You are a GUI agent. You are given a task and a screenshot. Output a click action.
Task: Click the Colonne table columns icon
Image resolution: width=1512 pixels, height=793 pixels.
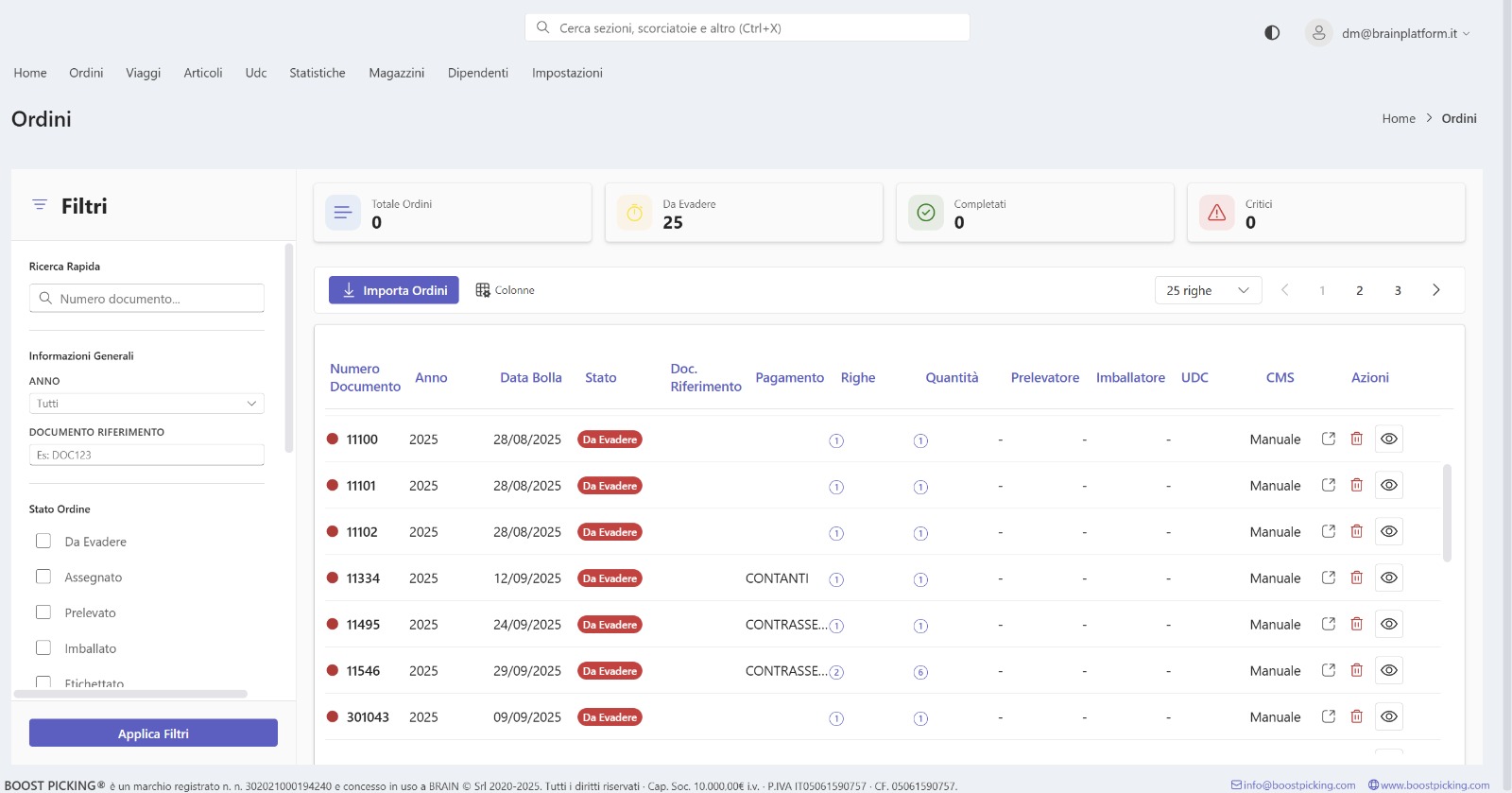tap(483, 290)
